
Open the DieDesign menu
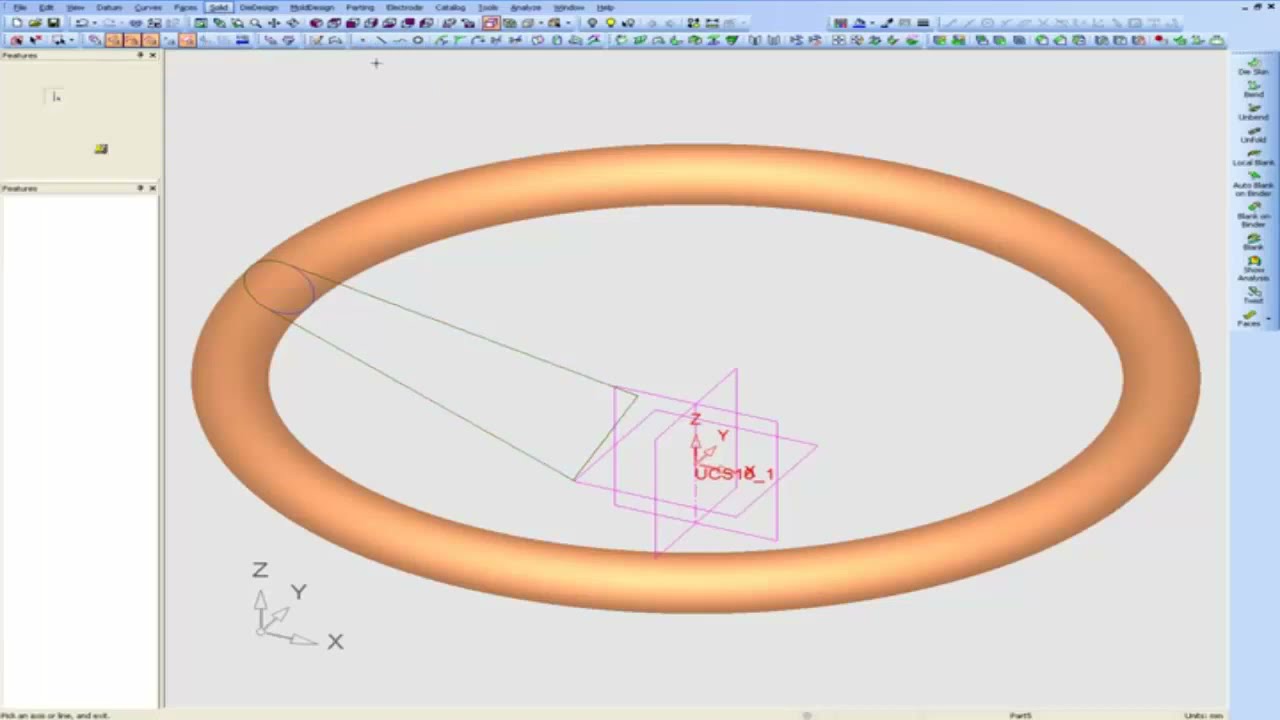[x=258, y=7]
